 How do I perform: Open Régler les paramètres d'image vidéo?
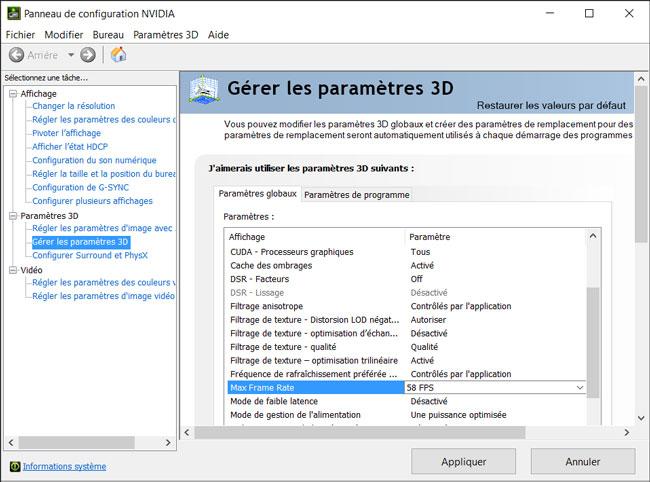[x=104, y=296]
